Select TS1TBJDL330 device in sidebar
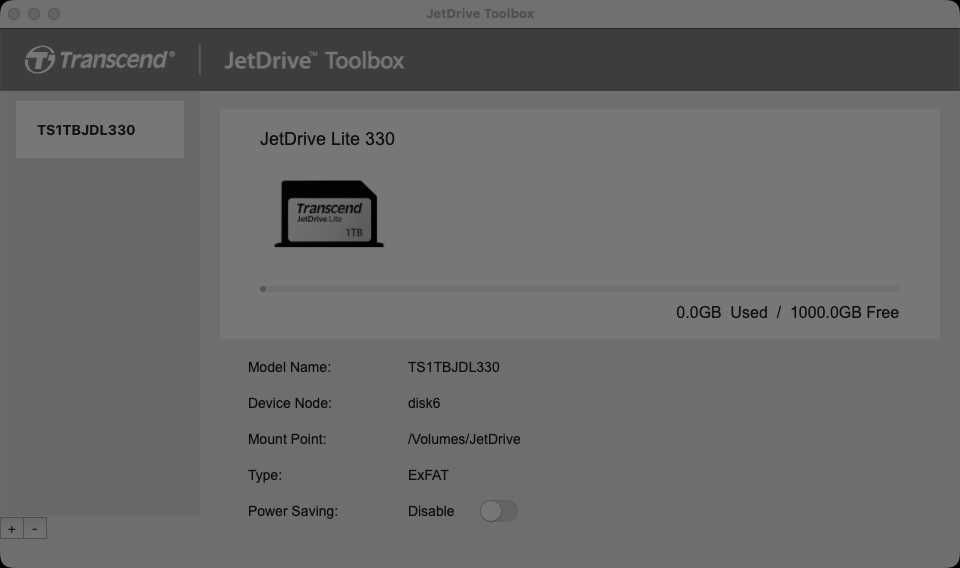This screenshot has height=568, width=960. point(100,130)
